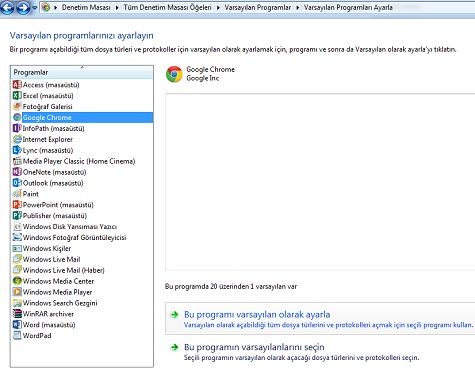Click Bu programı varsayılan olarak ayarla
Viewport: 475px width, 368px height.
click(257, 314)
